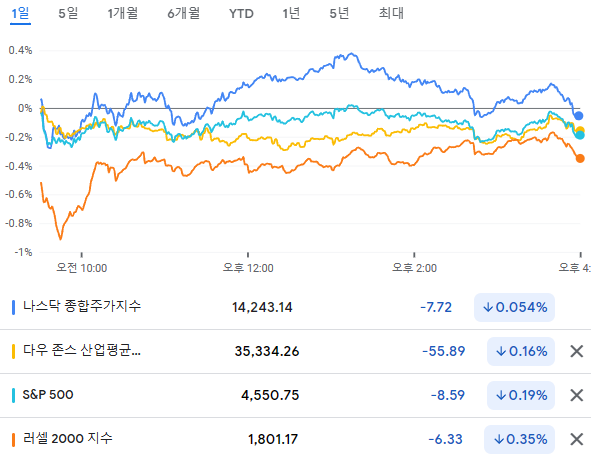591x456 pixels.
Task: Click the -8.59 point change
Action: (x=448, y=395)
